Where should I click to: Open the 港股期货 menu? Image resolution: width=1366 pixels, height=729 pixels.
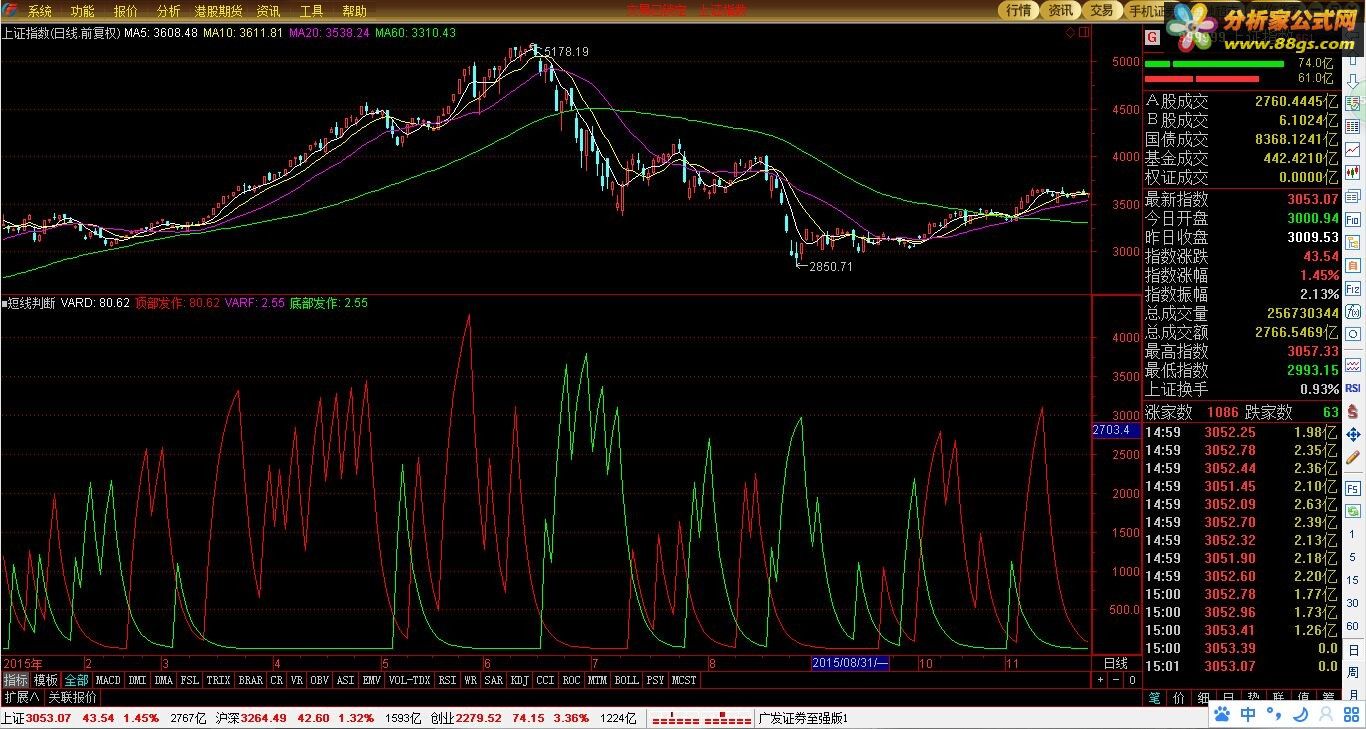coord(218,11)
